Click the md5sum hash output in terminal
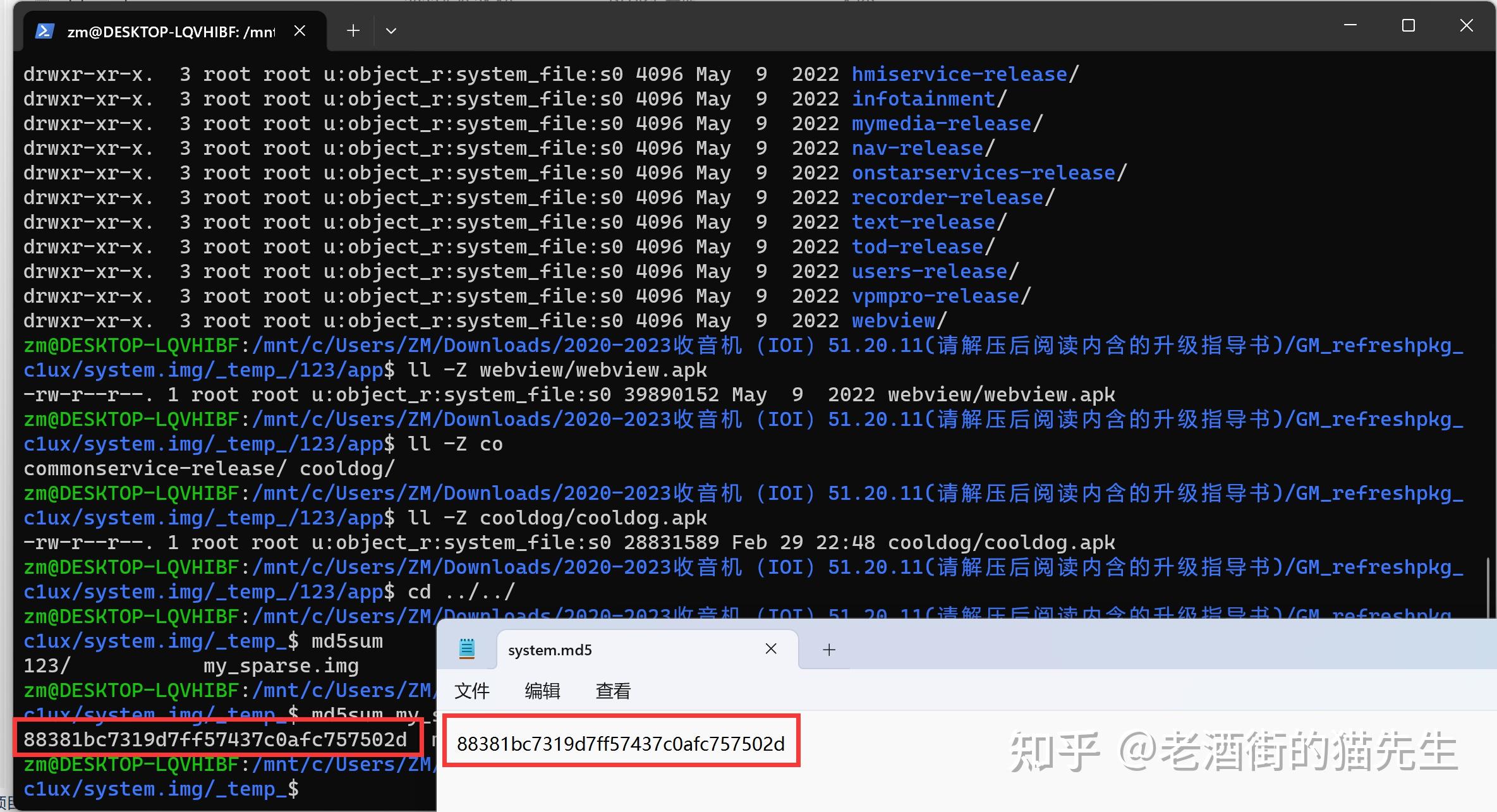Viewport: 1497px width, 812px height. pyautogui.click(x=215, y=739)
